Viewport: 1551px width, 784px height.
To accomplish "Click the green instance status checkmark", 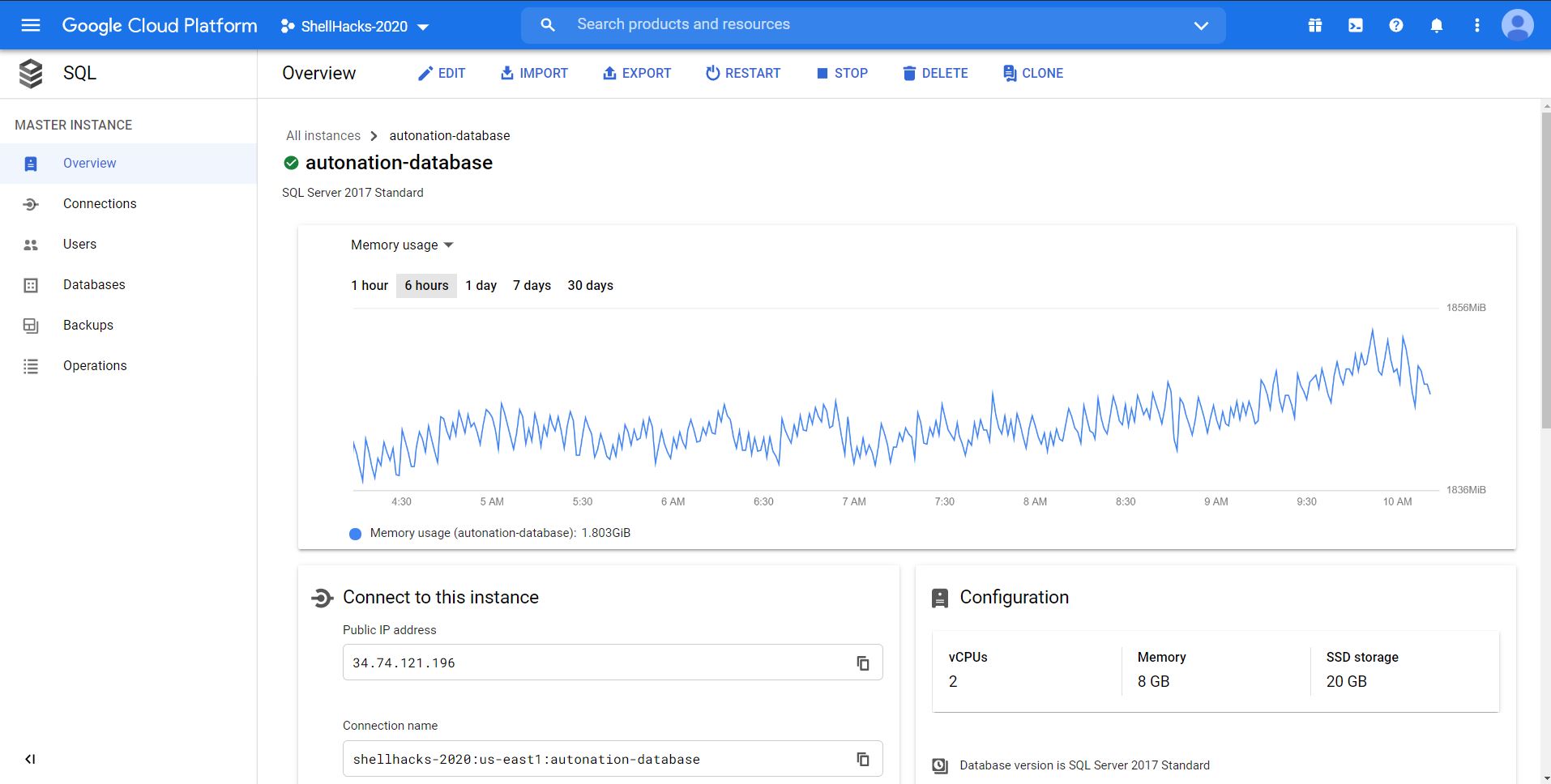I will coord(291,163).
